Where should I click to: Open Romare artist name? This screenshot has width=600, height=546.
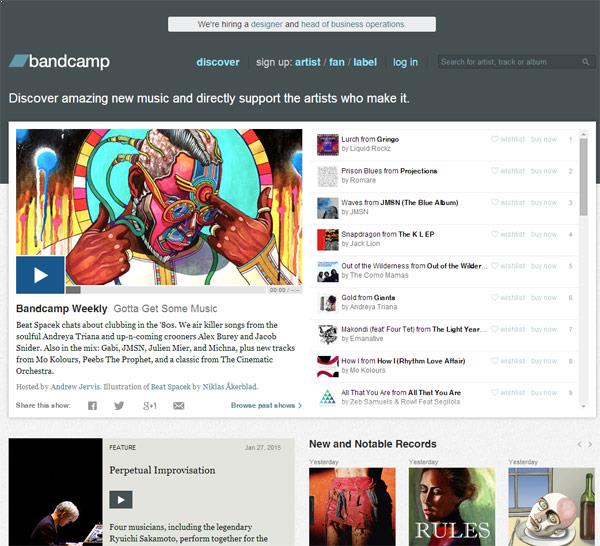363,180
